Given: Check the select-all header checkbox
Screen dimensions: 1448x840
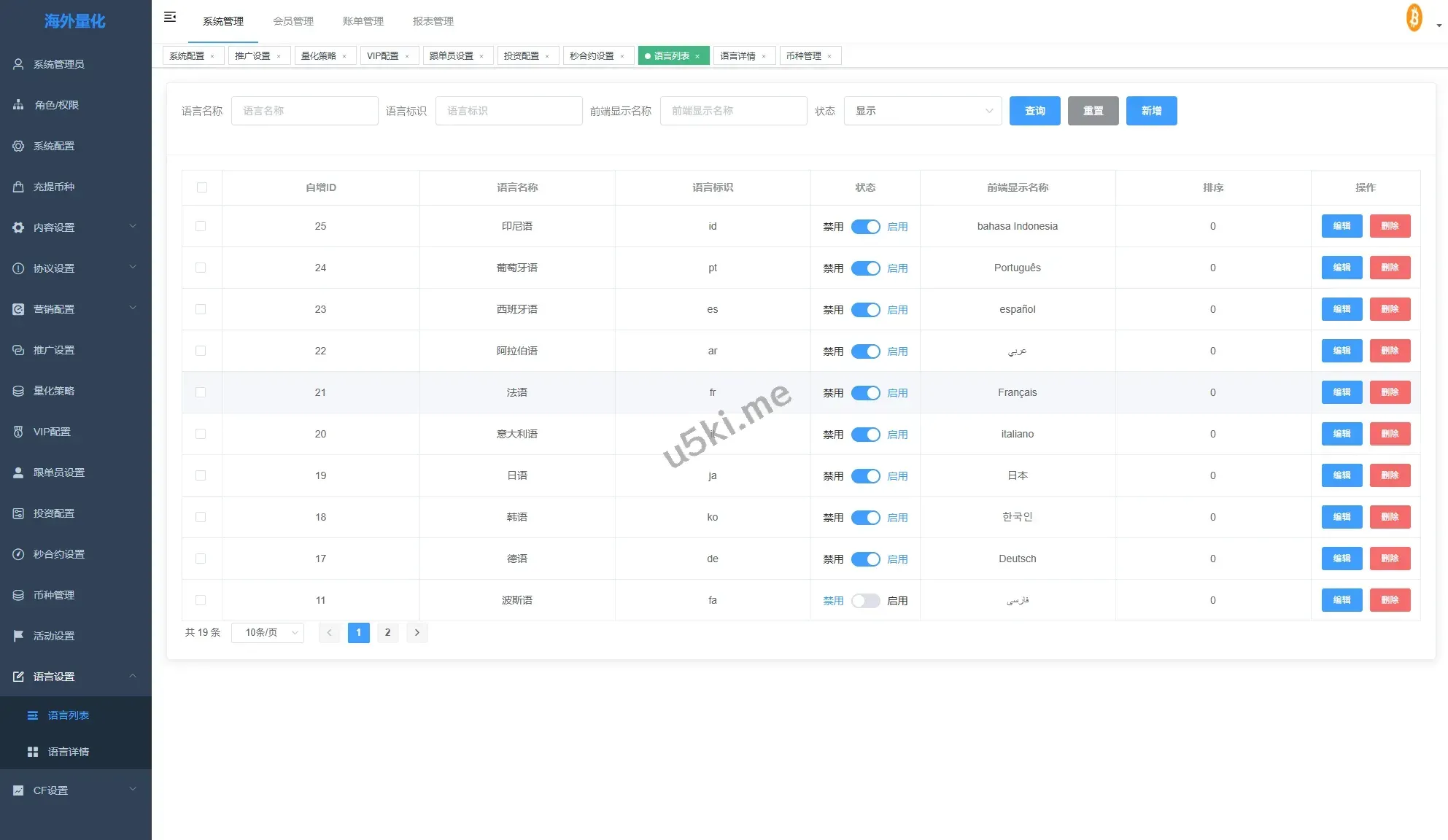Looking at the screenshot, I should pos(202,187).
